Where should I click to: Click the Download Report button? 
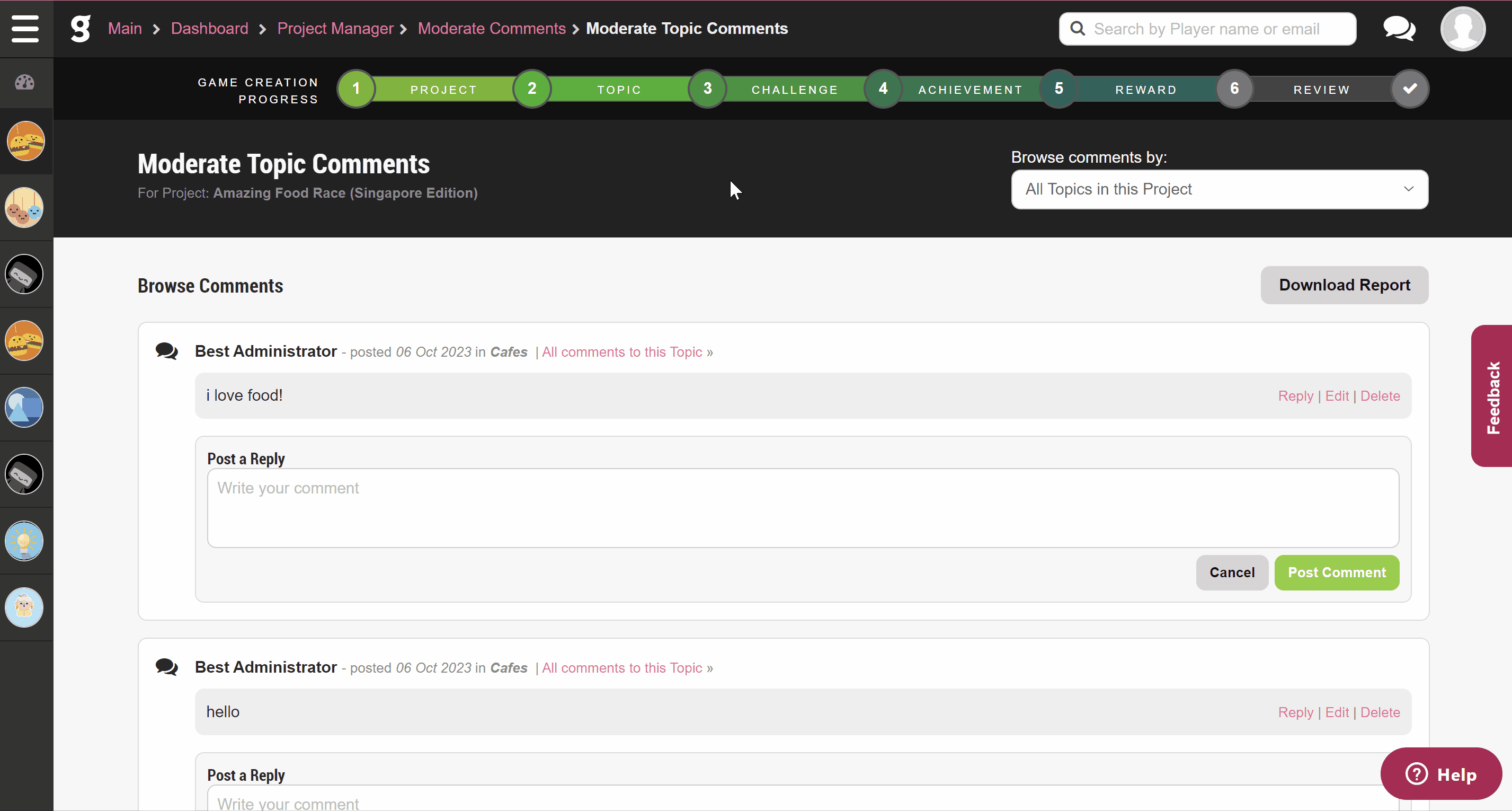[1344, 285]
